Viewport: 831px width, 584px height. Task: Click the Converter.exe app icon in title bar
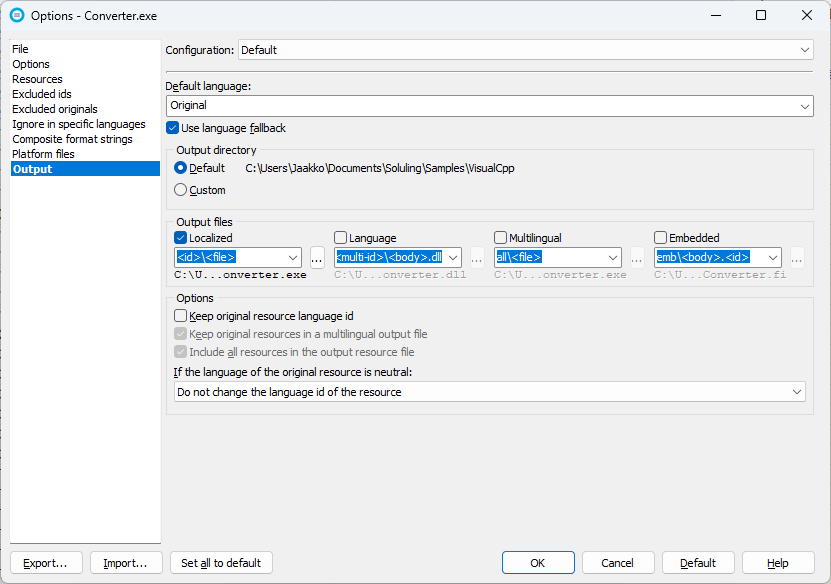17,15
